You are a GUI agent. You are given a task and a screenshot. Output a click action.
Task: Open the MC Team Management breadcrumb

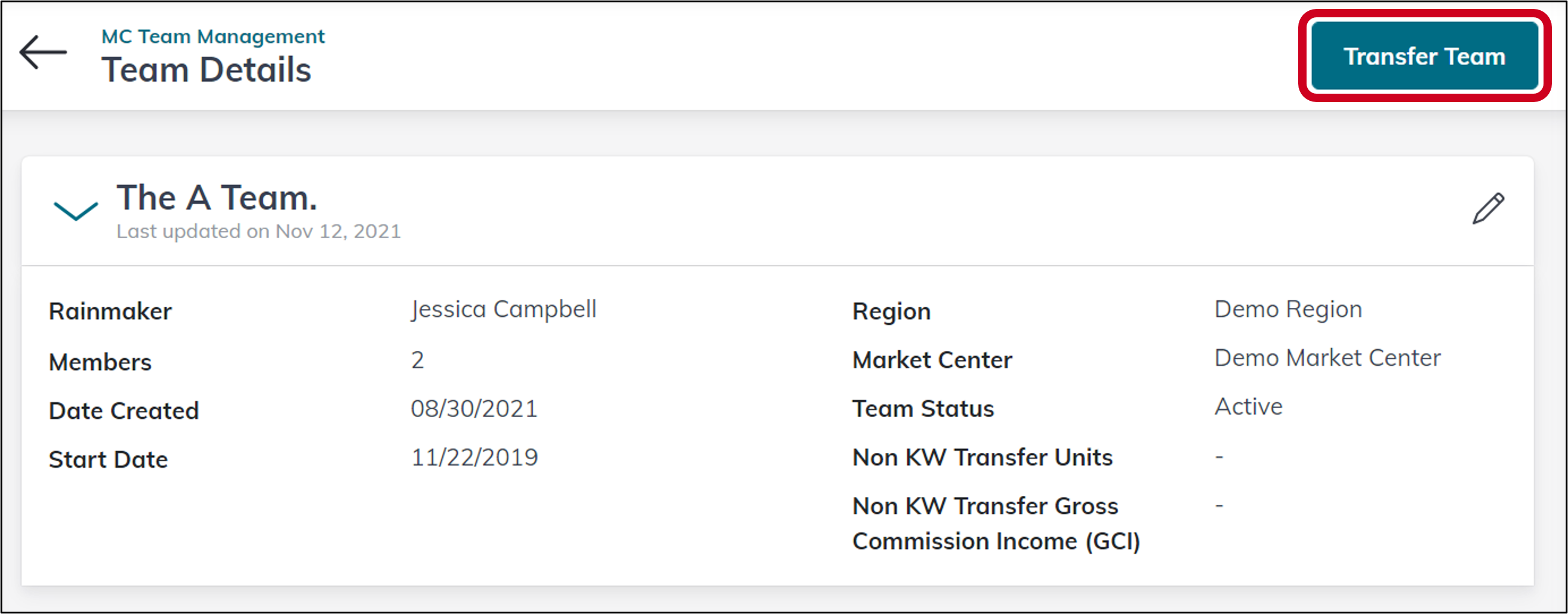213,35
